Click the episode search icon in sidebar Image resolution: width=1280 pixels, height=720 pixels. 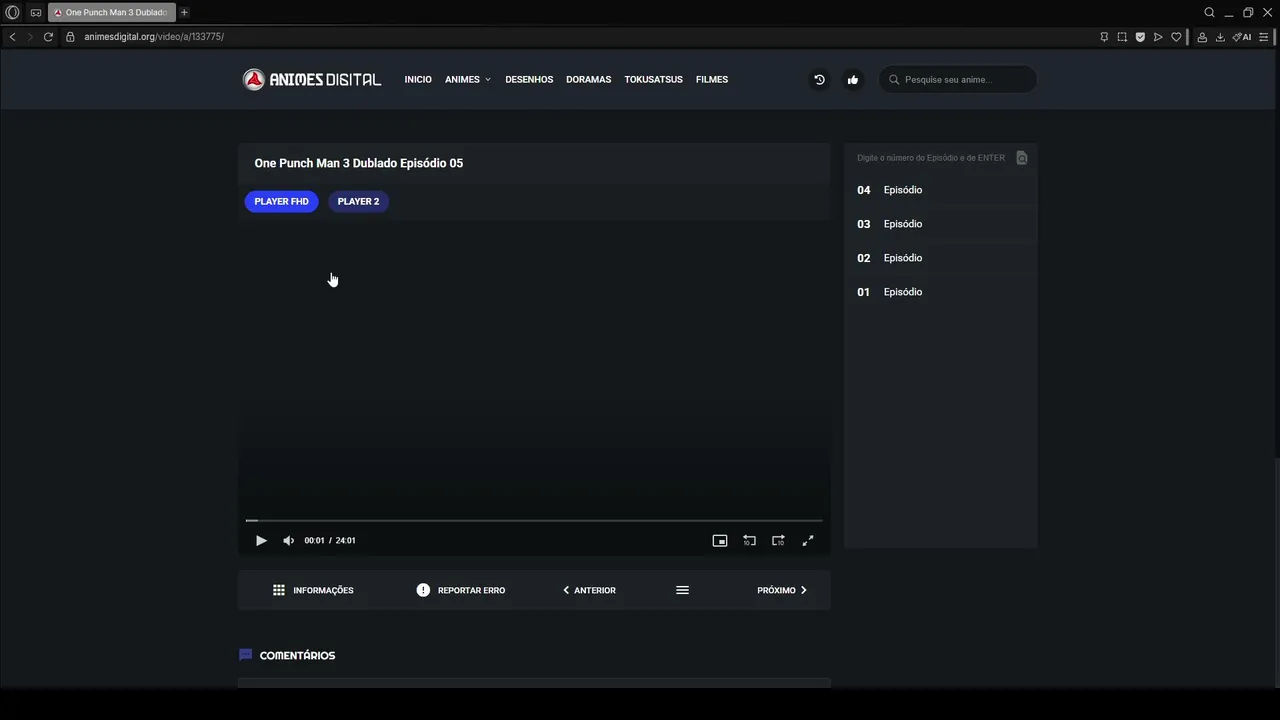[1021, 158]
